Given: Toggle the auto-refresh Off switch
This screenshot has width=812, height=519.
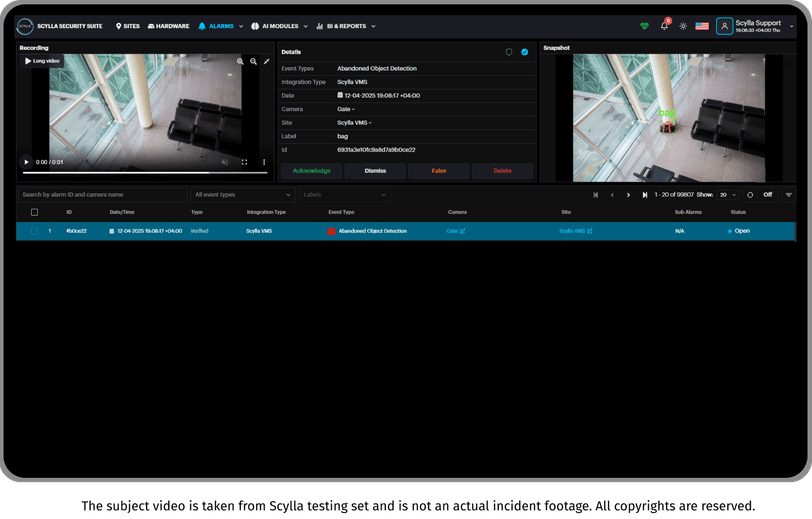Looking at the screenshot, I should point(767,195).
